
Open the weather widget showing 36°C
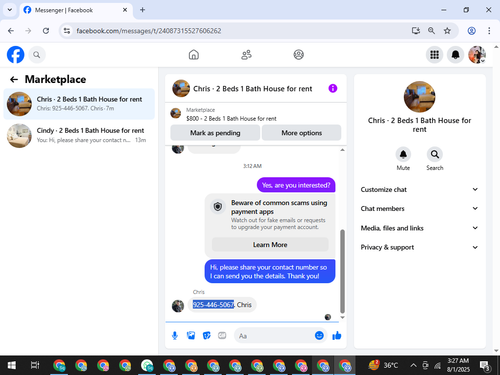[383, 365]
